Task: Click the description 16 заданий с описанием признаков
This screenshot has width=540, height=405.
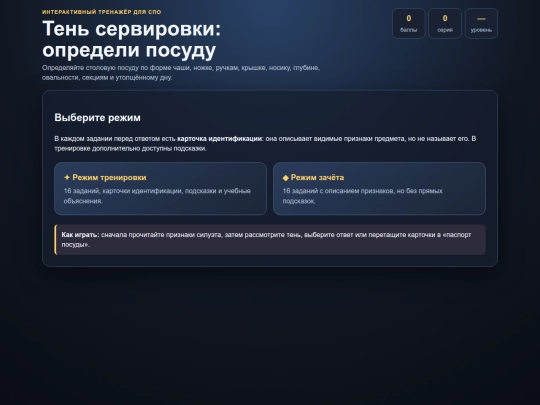Action: [362, 196]
